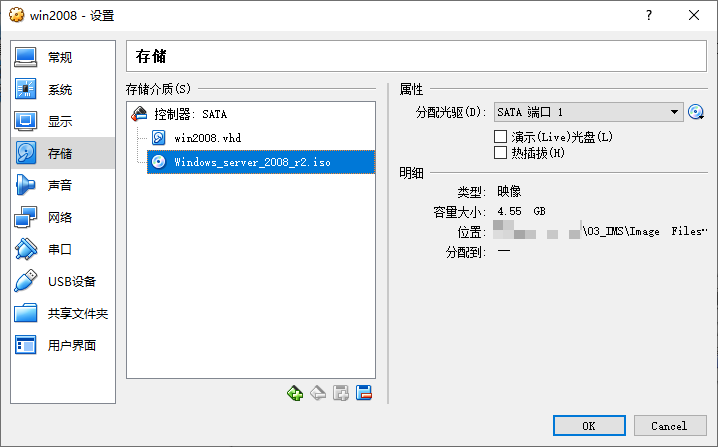Open the 常规 (General) settings category
The image size is (718, 447).
[x=63, y=57]
